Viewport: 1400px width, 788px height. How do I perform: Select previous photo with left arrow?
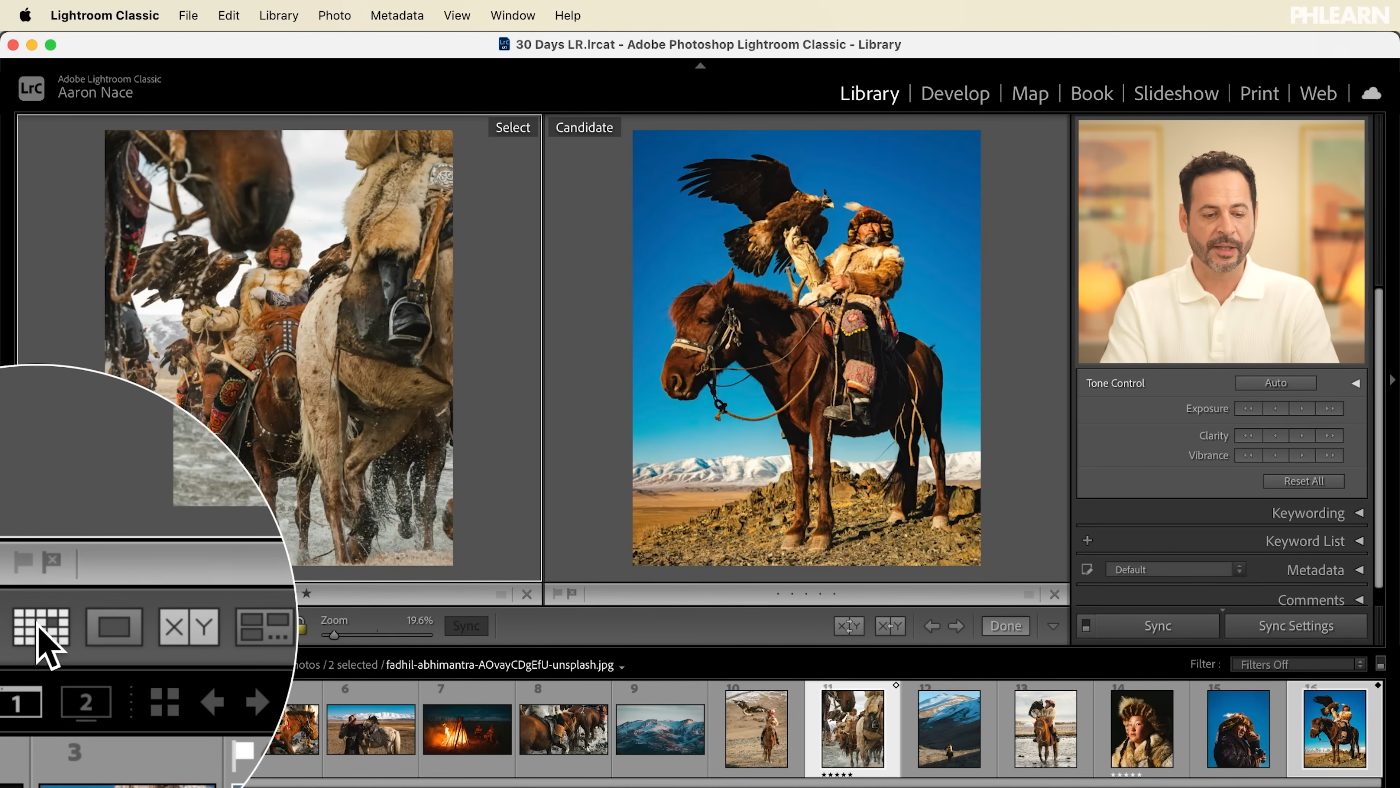931,626
